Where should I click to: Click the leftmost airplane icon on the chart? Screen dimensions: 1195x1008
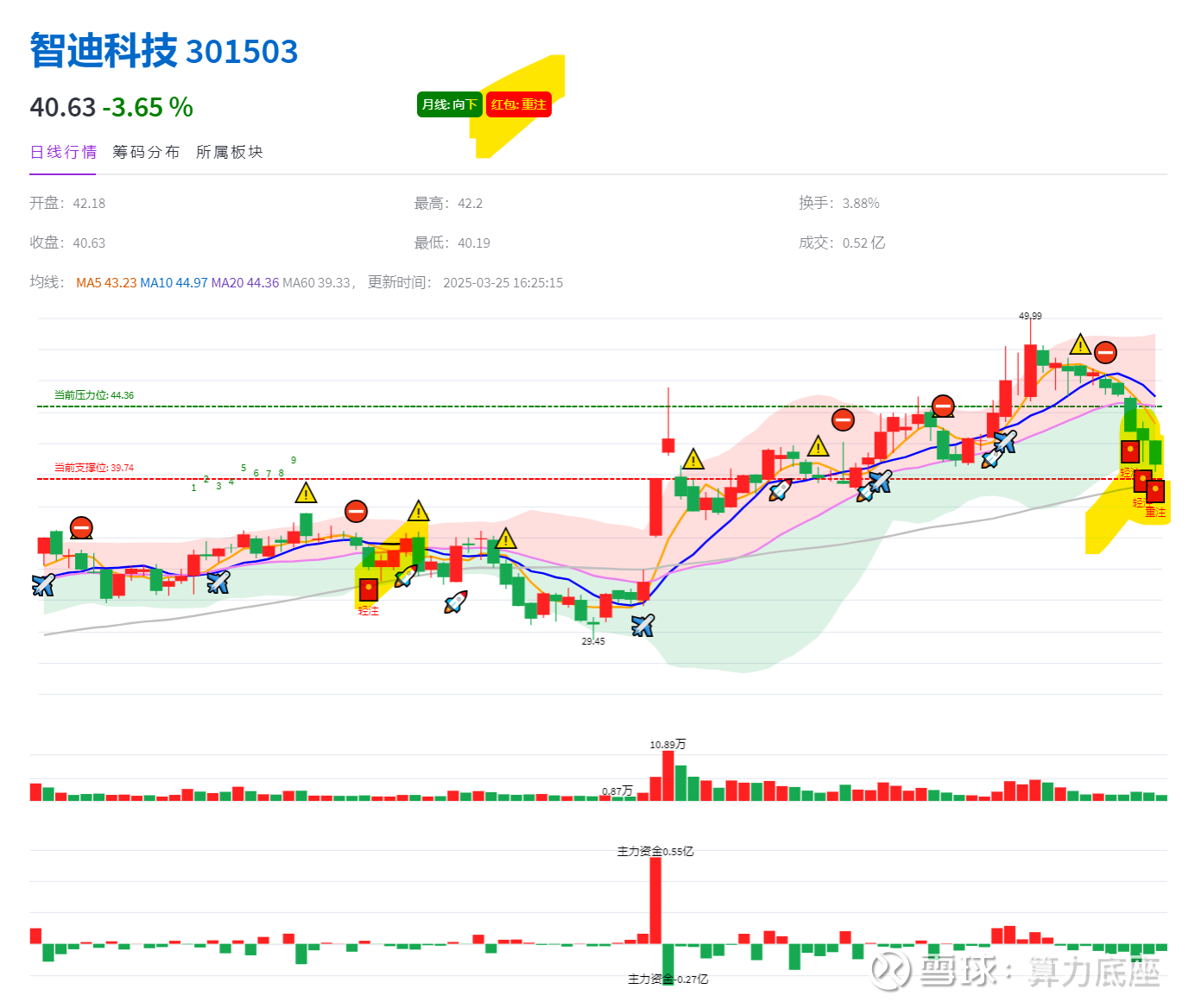tap(43, 584)
